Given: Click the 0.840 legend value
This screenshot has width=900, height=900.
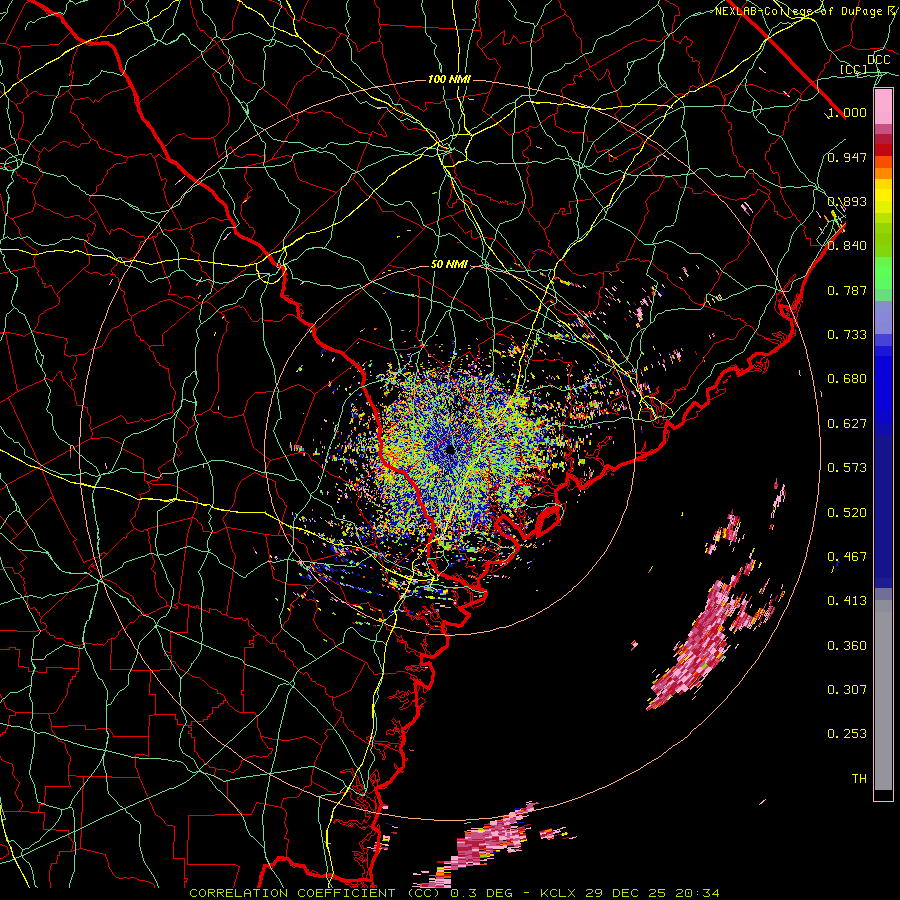Looking at the screenshot, I should pyautogui.click(x=847, y=246).
